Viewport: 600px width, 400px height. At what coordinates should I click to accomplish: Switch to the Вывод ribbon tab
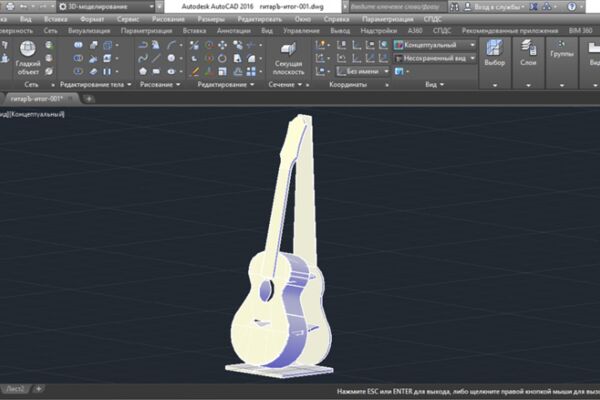coord(340,31)
